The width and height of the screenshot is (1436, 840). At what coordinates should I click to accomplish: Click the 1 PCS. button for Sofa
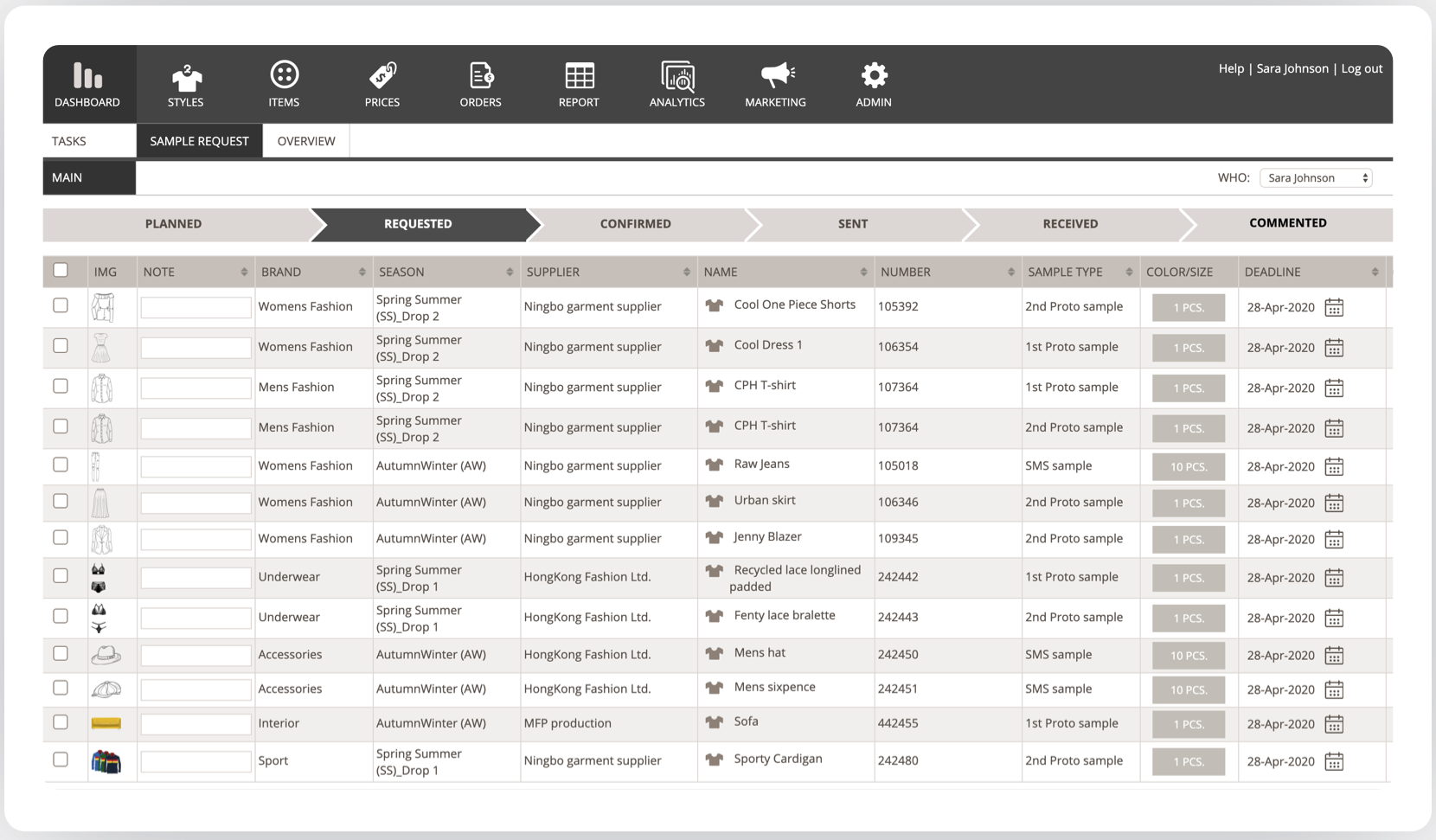point(1189,724)
